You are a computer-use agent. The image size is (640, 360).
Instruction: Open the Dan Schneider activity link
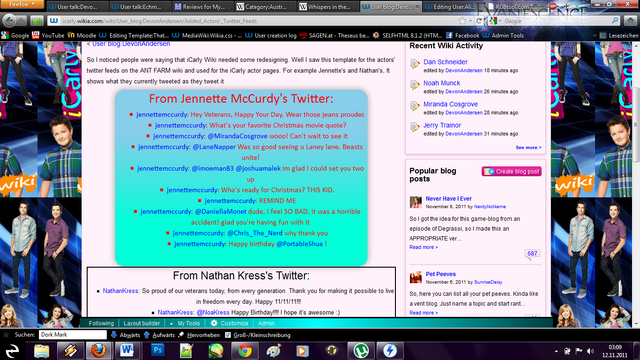[445, 62]
